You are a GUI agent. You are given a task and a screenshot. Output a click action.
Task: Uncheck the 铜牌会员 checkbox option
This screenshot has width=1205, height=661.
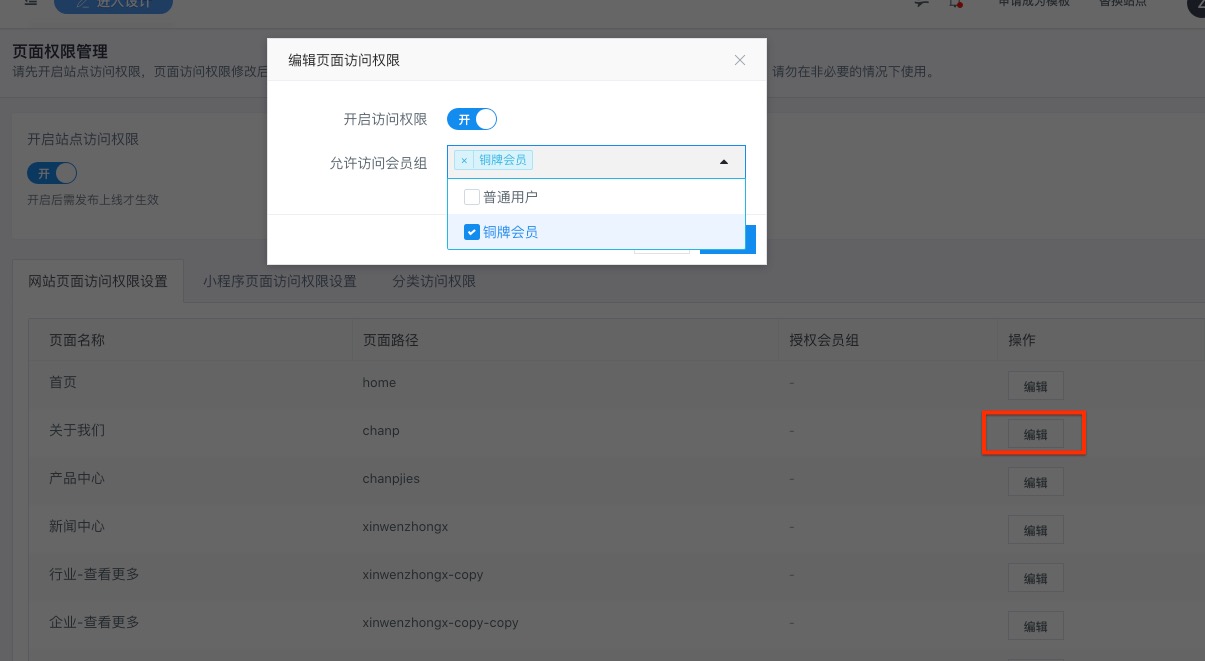472,232
